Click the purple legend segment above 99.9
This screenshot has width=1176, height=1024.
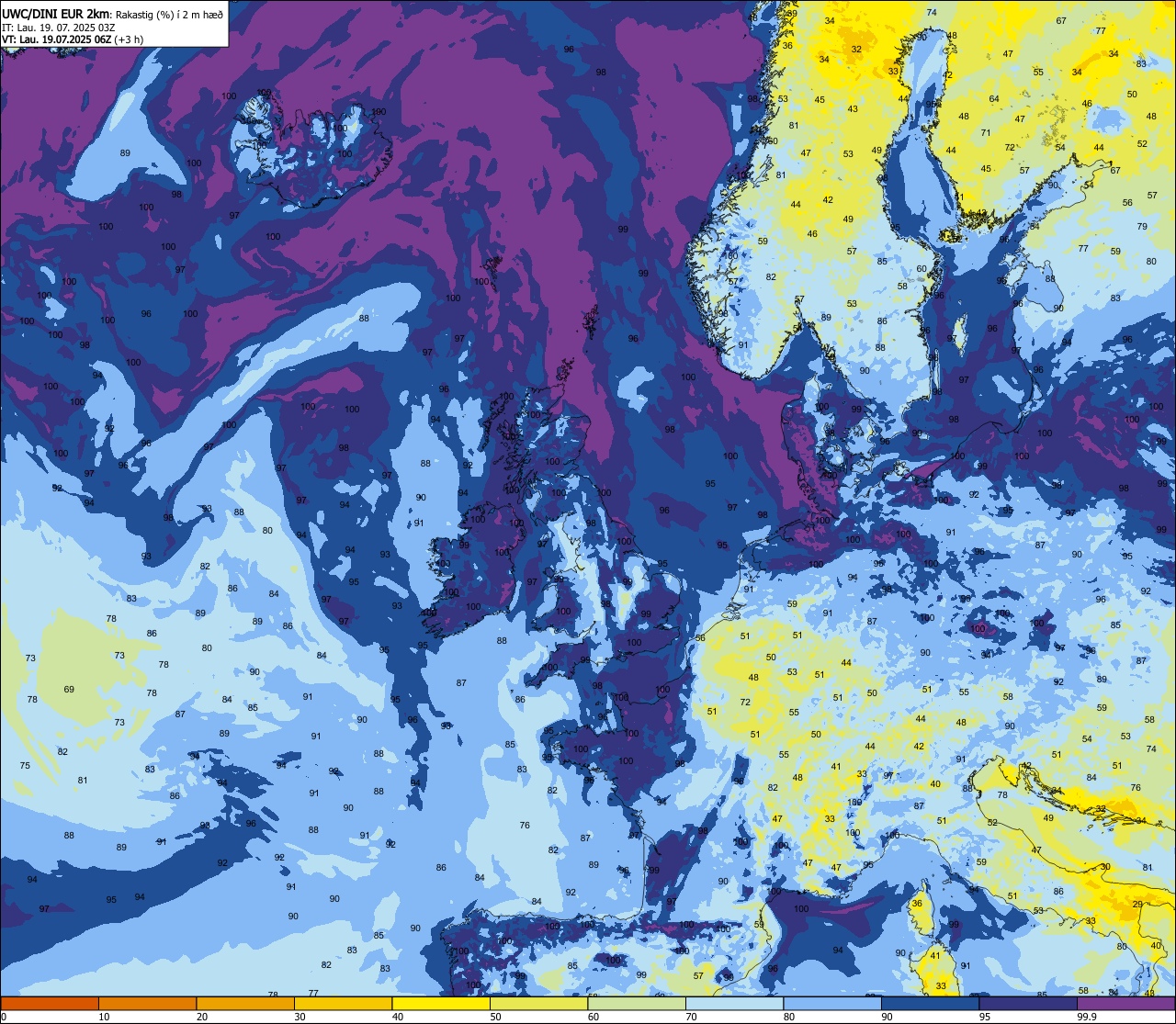coord(1125,1003)
